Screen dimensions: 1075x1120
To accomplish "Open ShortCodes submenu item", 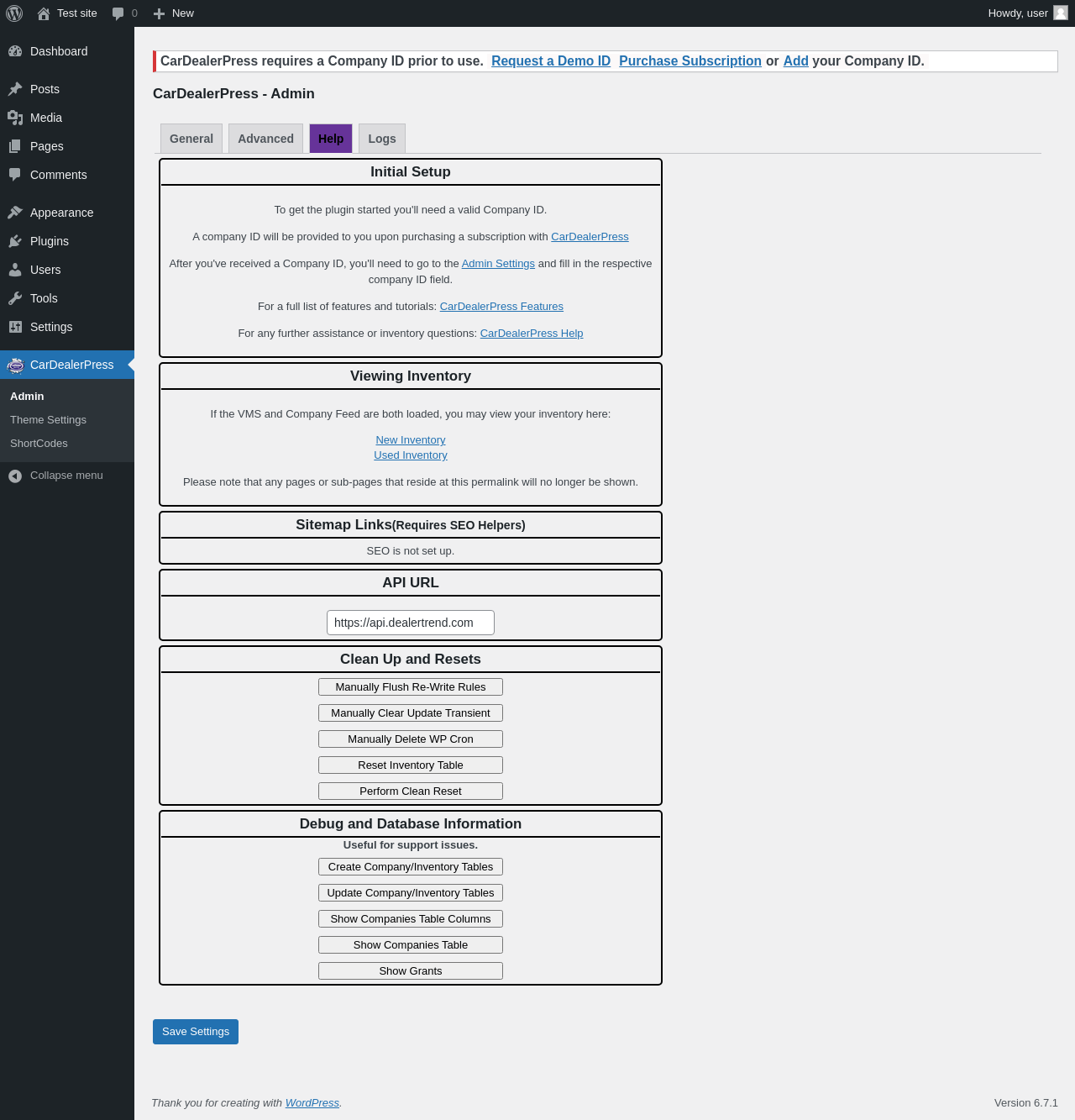I will [39, 444].
